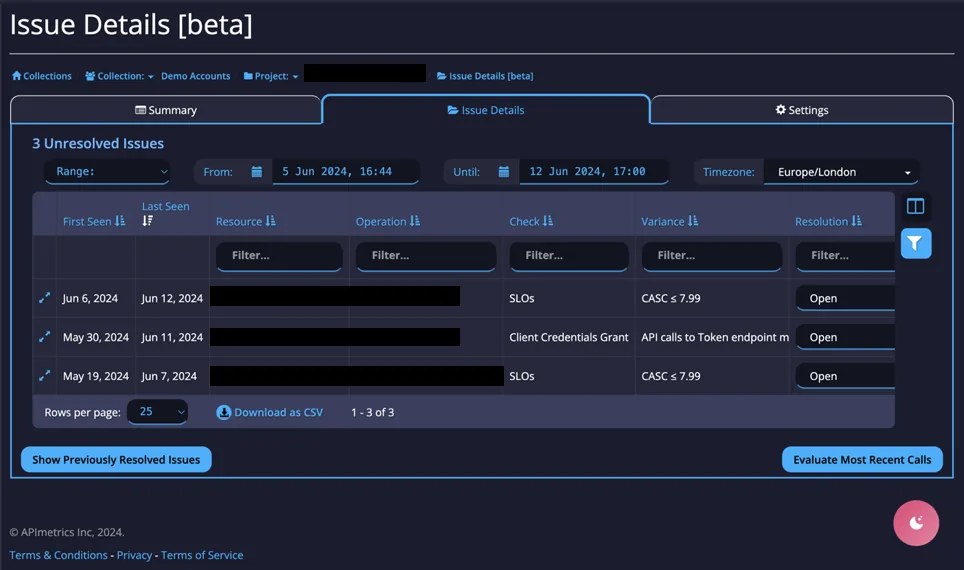Expand the May 19, 2024 issue row

[x=44, y=376]
